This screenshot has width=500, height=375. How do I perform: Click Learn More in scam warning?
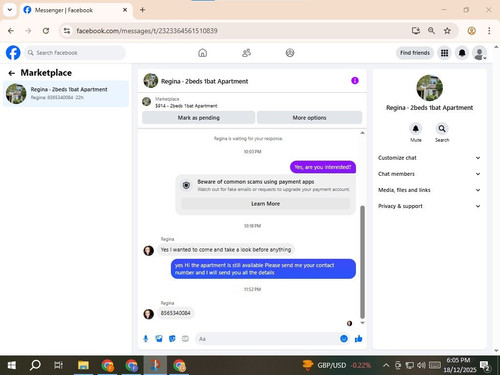(265, 204)
